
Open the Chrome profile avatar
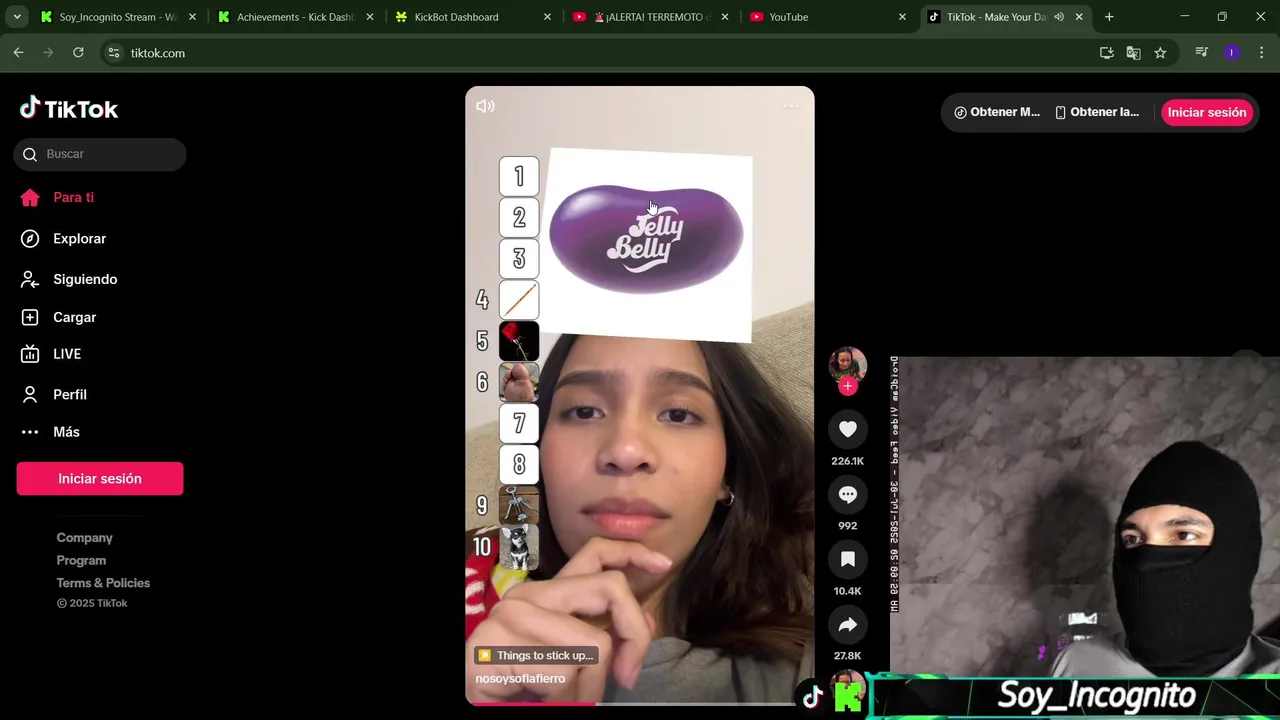point(1232,53)
